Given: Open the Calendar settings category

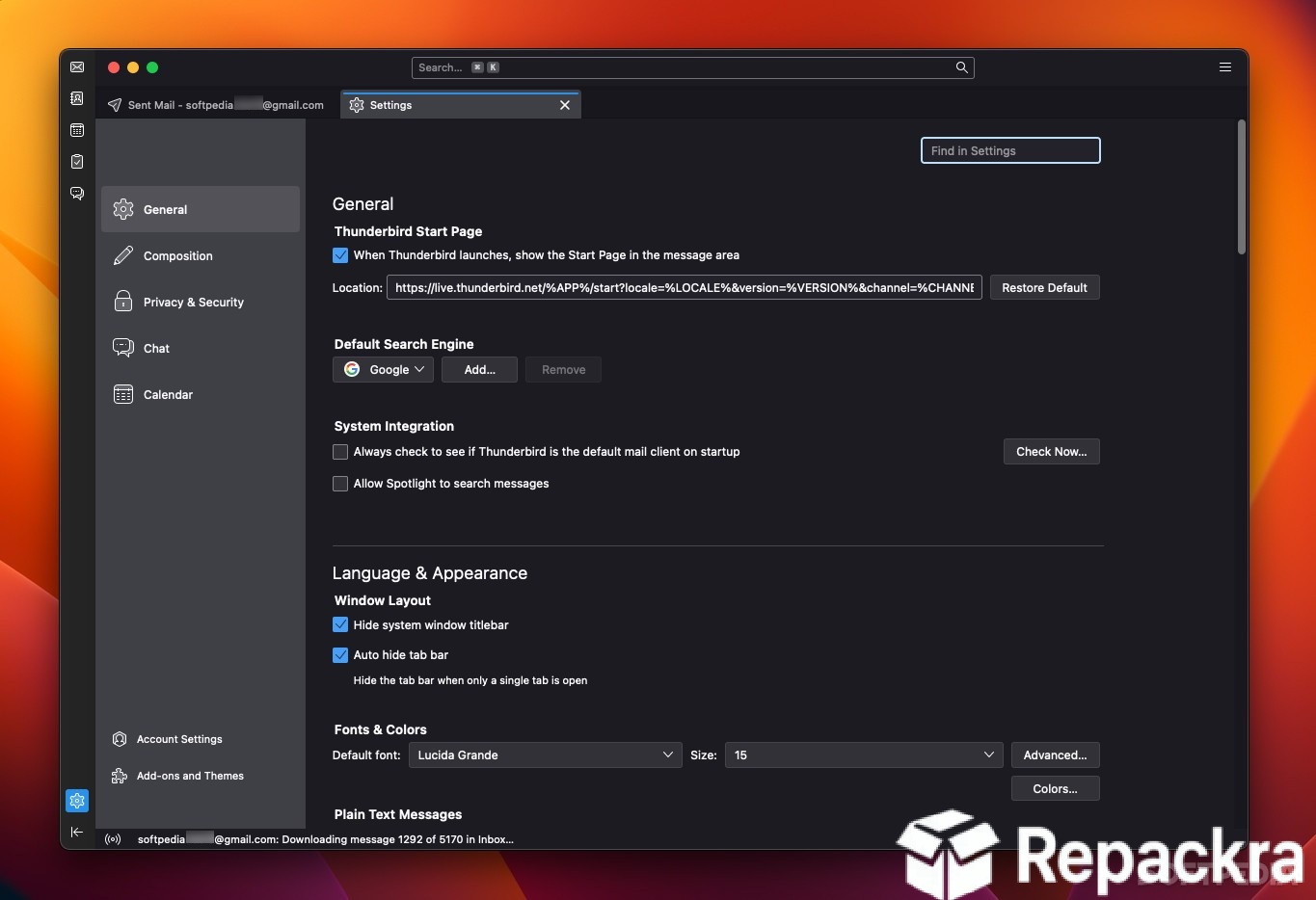Looking at the screenshot, I should pyautogui.click(x=201, y=394).
